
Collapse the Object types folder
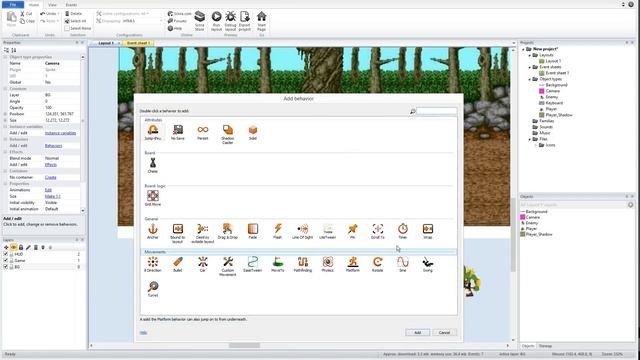pos(530,79)
